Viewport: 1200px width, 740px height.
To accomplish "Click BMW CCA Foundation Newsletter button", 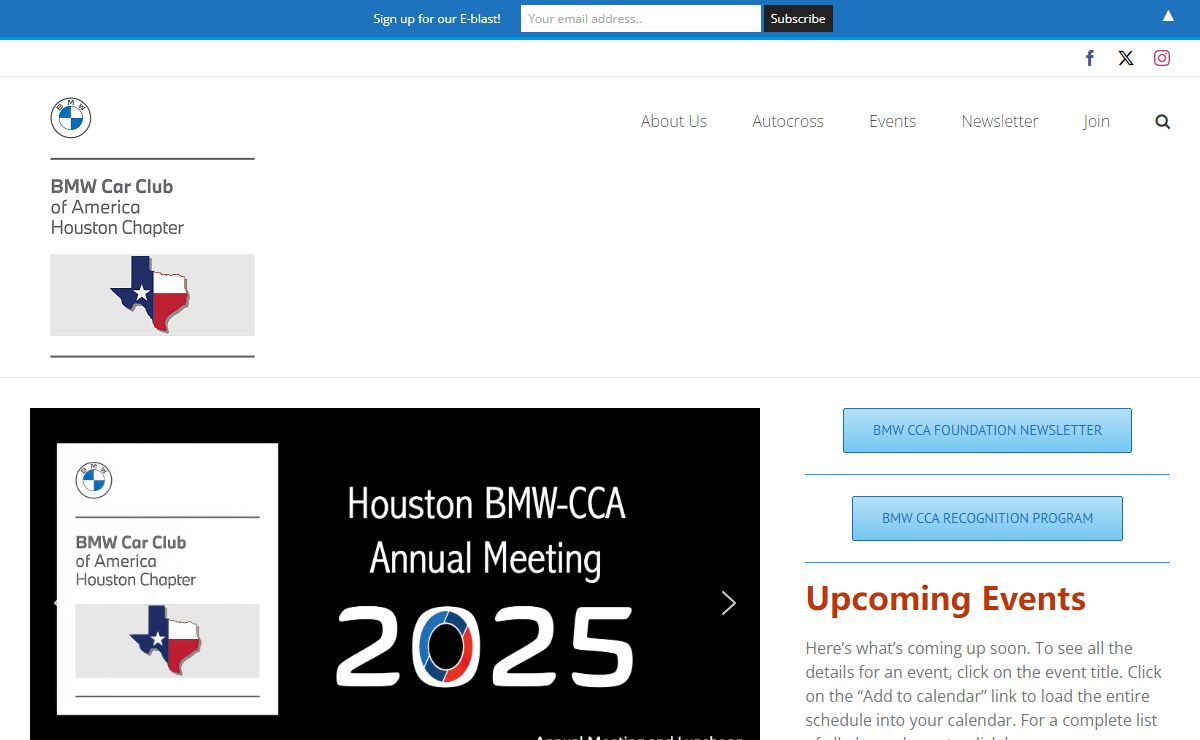I will pos(987,430).
